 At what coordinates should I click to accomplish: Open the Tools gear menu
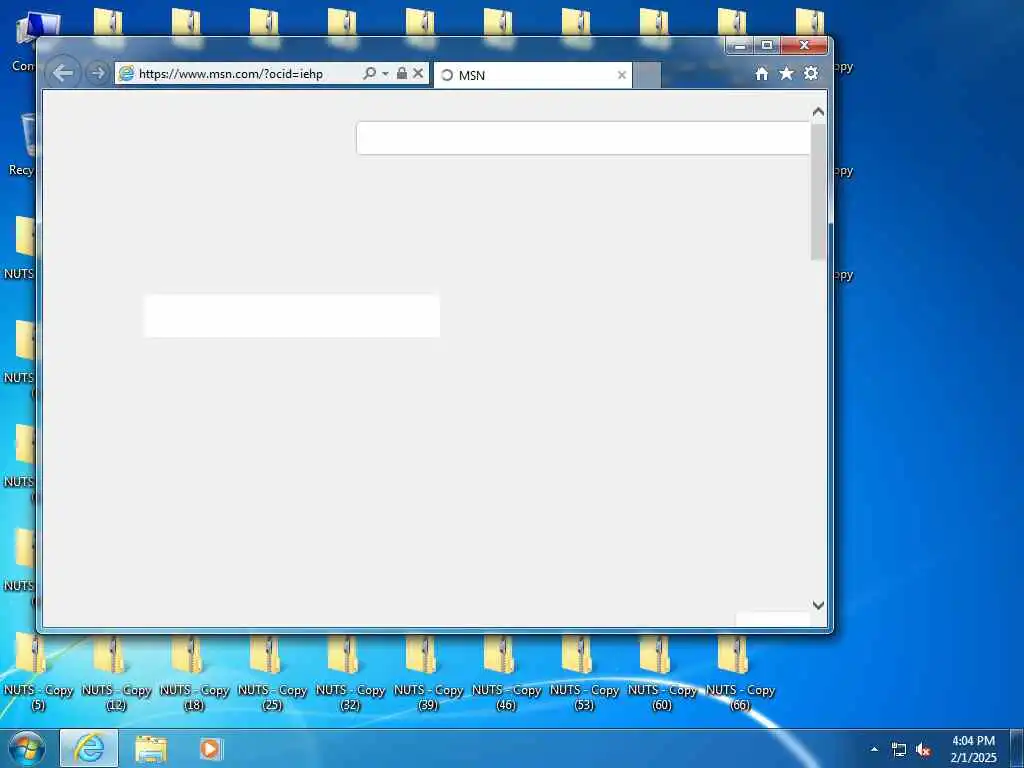click(810, 73)
